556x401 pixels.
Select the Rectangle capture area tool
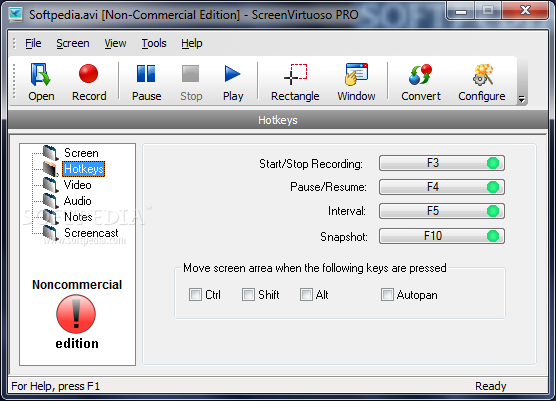pyautogui.click(x=295, y=82)
